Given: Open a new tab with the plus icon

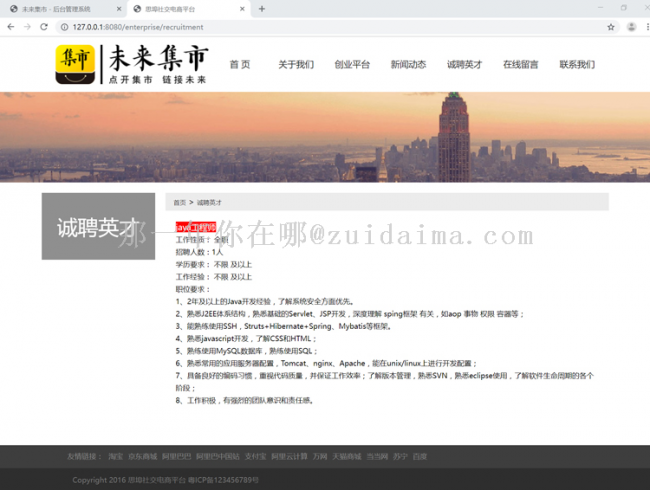Looking at the screenshot, I should (x=262, y=9).
